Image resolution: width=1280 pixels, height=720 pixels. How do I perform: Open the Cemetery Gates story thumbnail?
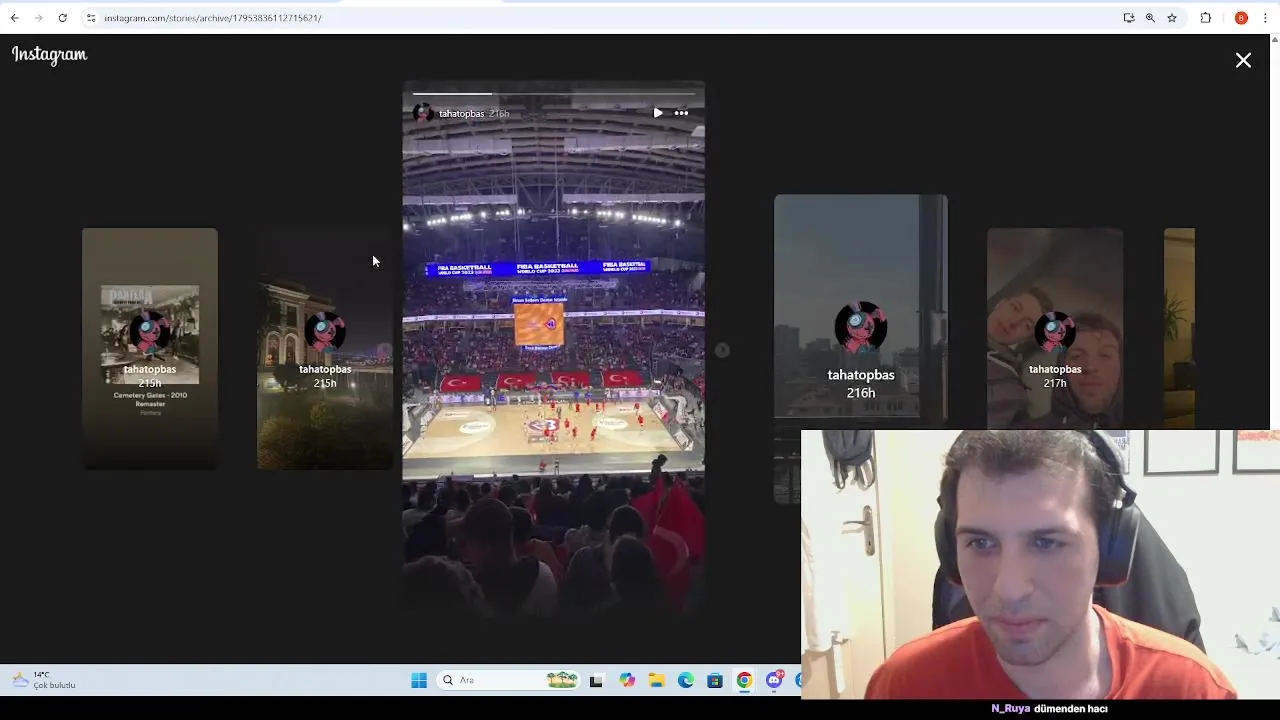coord(150,348)
